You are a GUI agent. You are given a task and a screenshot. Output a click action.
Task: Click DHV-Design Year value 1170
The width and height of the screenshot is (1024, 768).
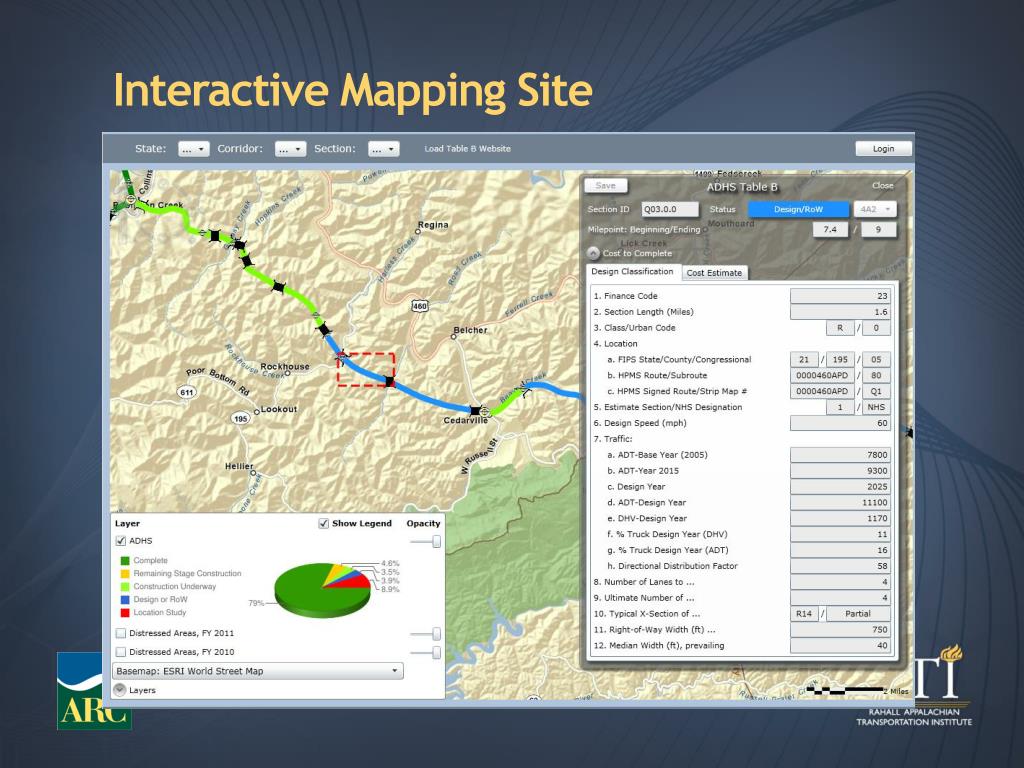tap(840, 518)
